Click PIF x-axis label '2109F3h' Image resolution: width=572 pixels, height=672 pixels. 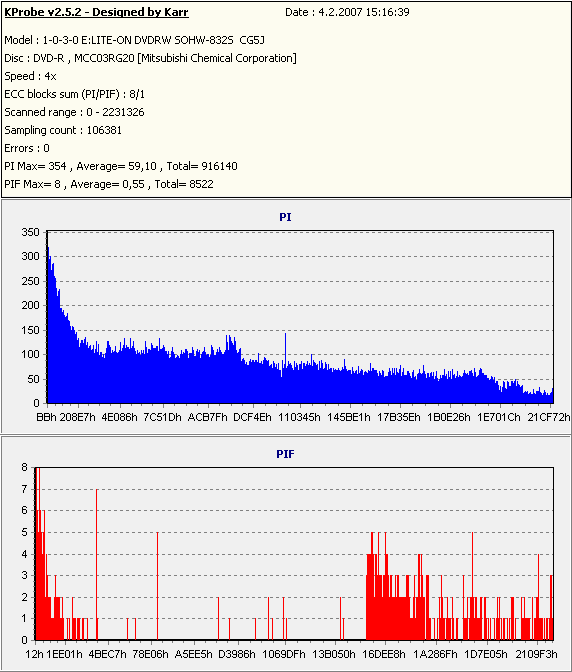pos(536,654)
